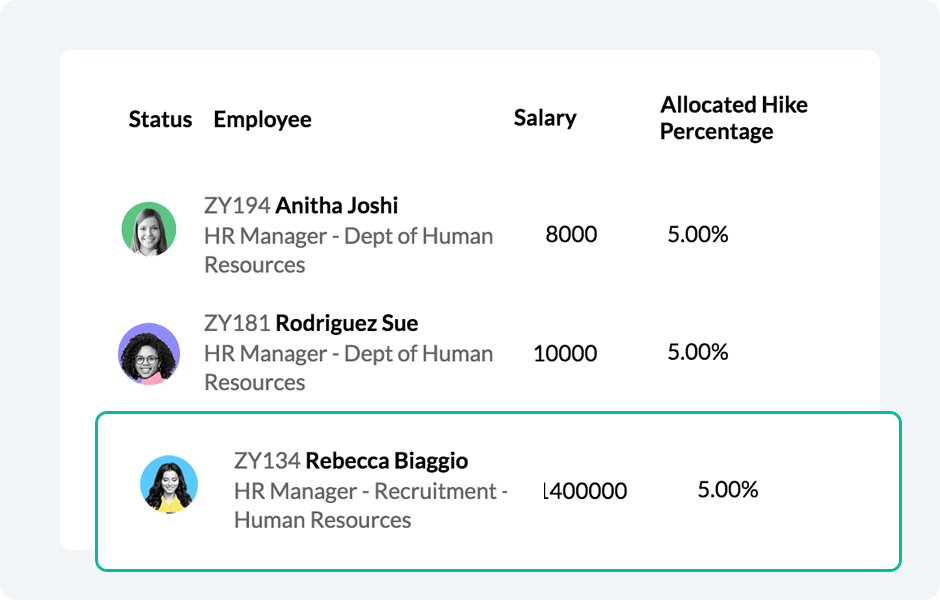This screenshot has width=940, height=600.
Task: Click the Salary column header
Action: tap(545, 118)
